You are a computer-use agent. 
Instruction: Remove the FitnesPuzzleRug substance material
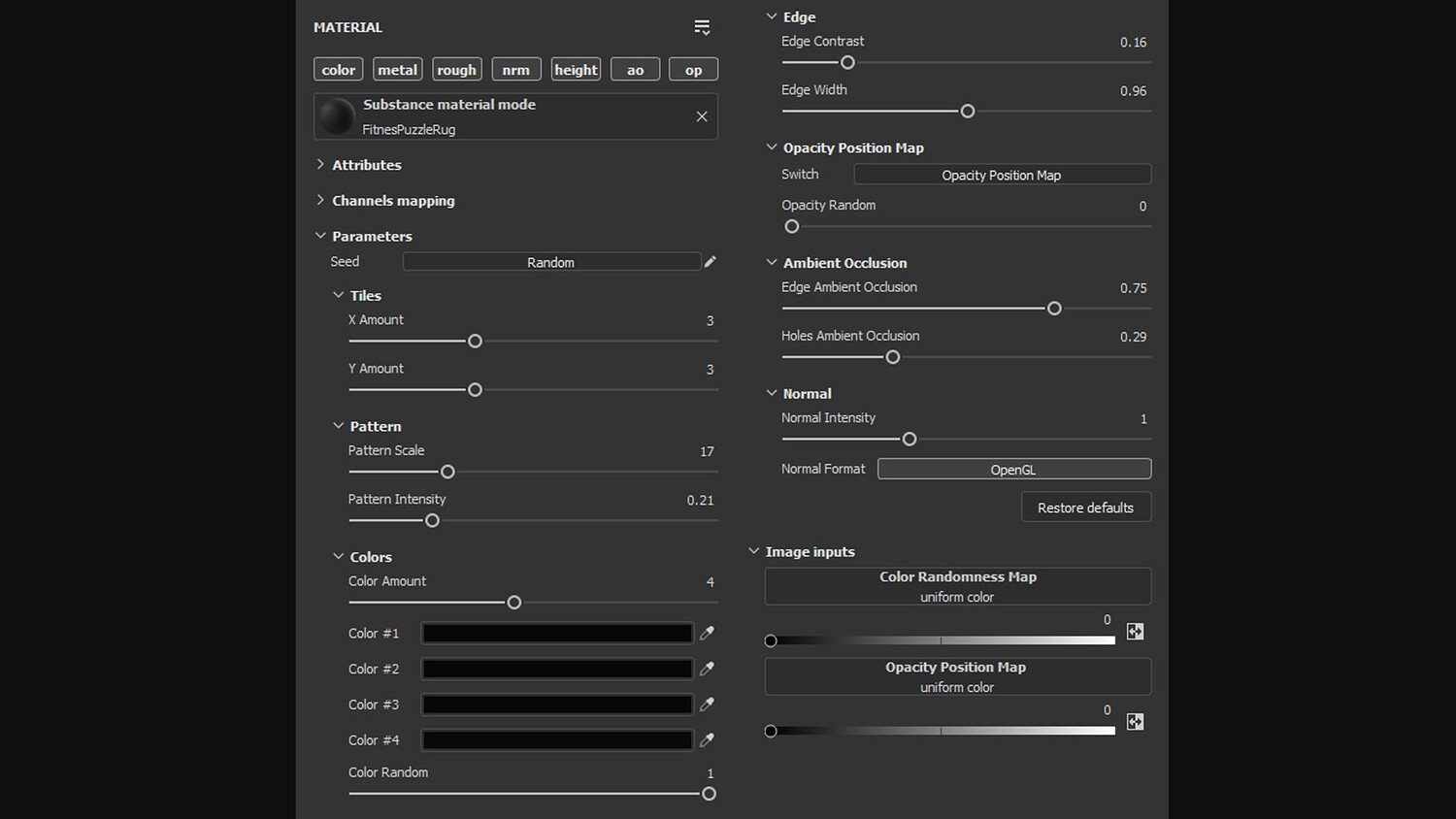(702, 116)
